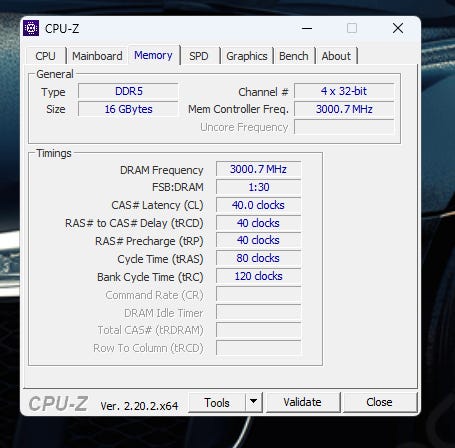Select the Memory tab
Screen dimensions: 455x448
(x=153, y=55)
